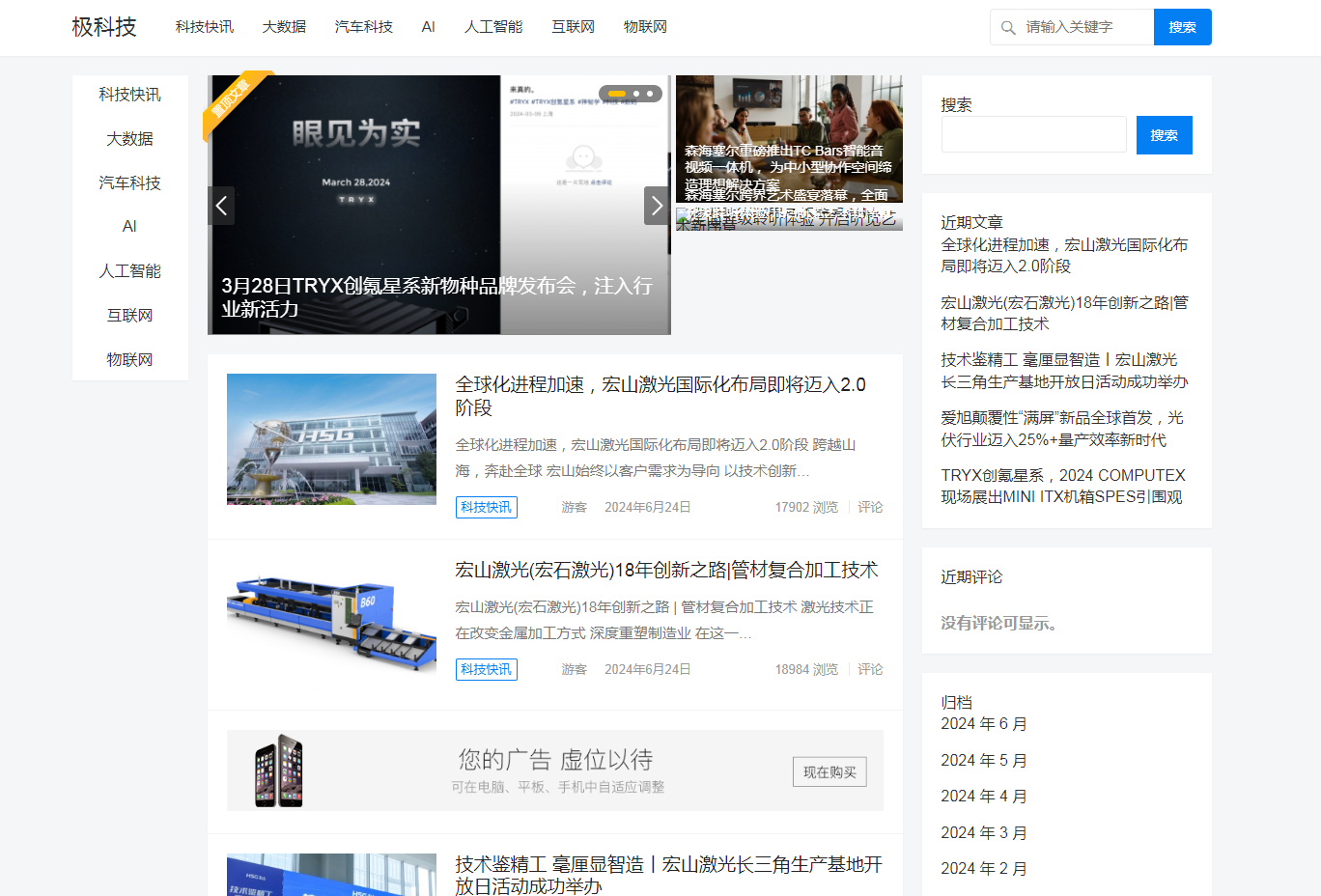
Task: Select 物联网 in left sidebar
Action: coord(130,360)
